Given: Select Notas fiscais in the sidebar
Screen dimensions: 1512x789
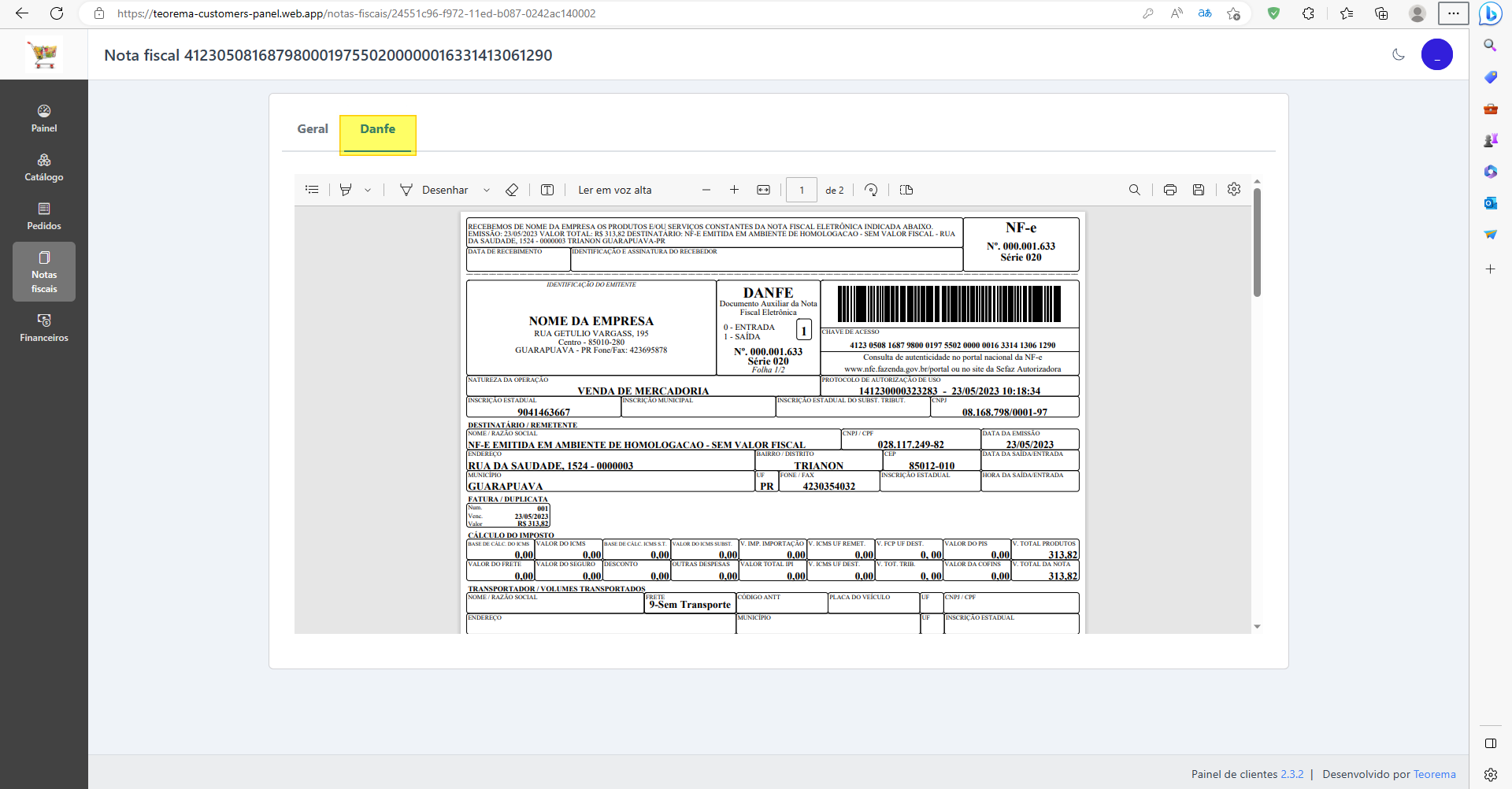Looking at the screenshot, I should tap(44, 272).
